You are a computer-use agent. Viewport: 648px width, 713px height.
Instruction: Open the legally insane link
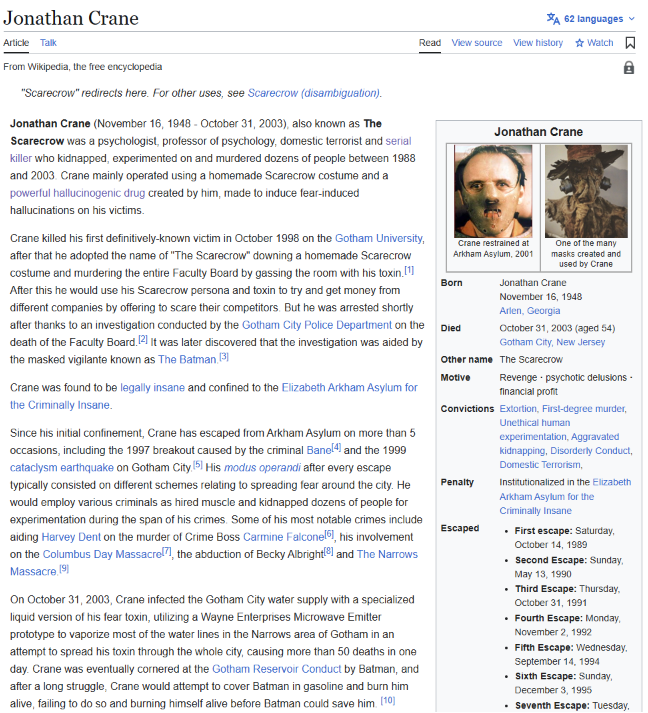152,387
